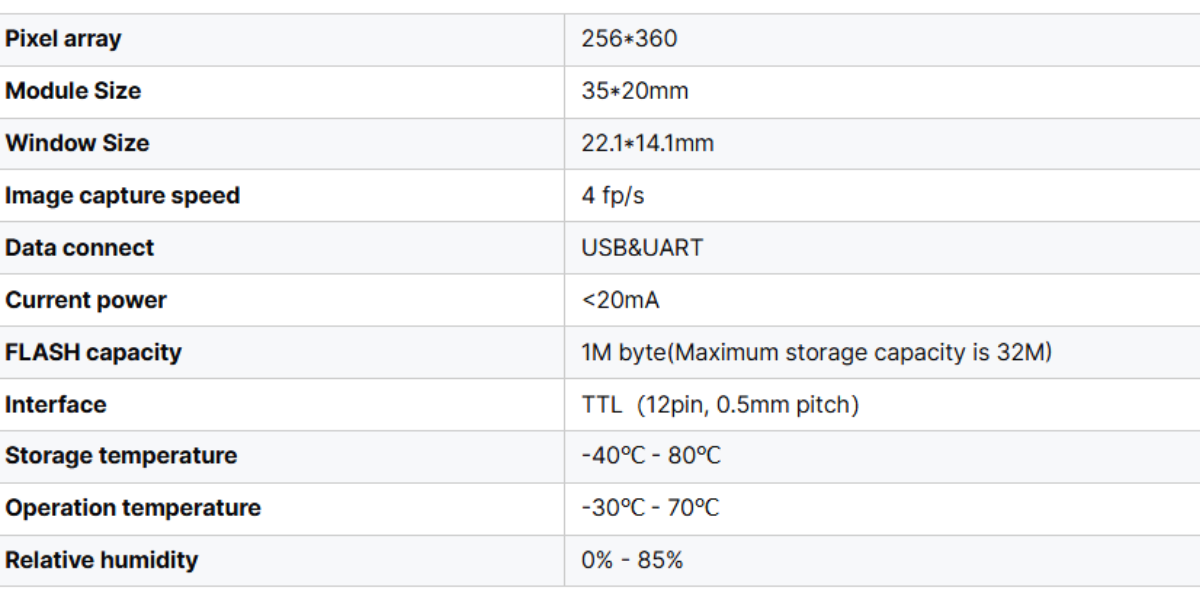Click the Image capture speed label
Image resolution: width=1200 pixels, height=600 pixels.
click(122, 196)
